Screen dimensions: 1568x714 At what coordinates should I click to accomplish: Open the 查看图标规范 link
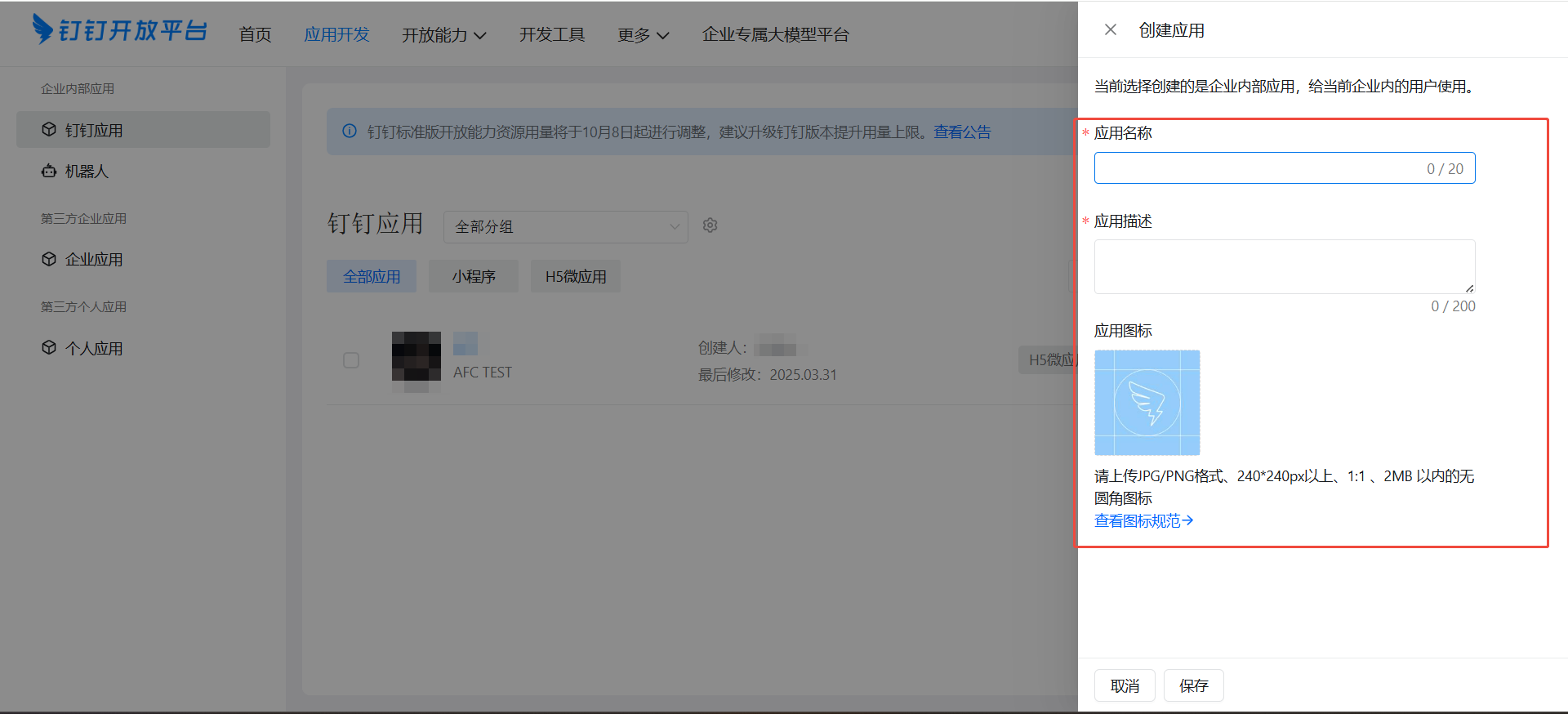pos(1143,520)
